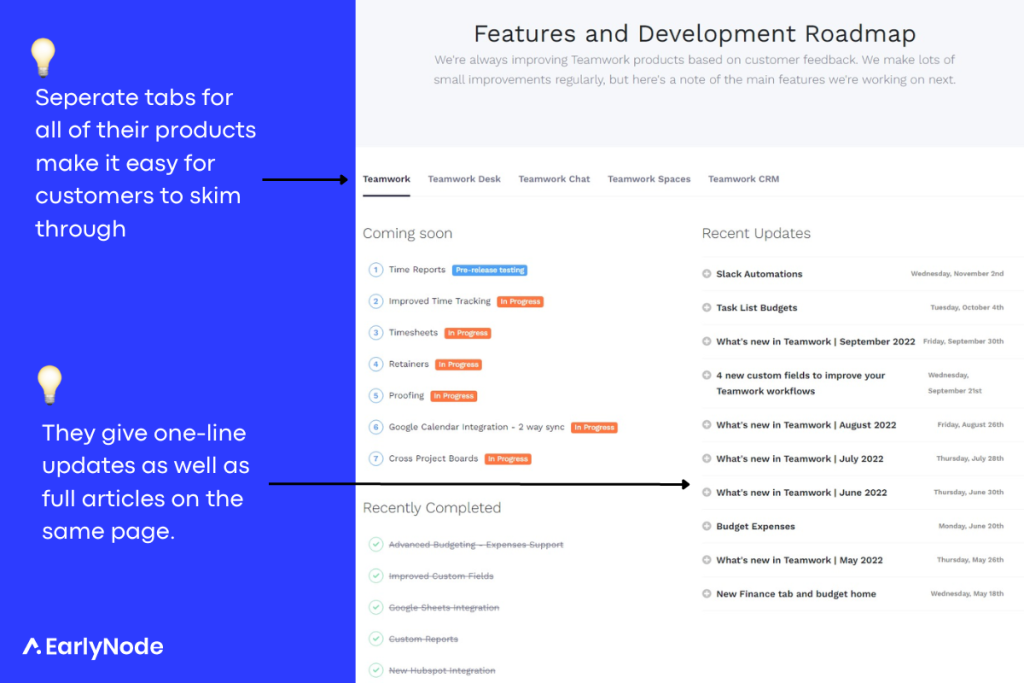This screenshot has height=683, width=1024.
Task: Click checkmark icon beside Custom Reports
Action: 376,639
